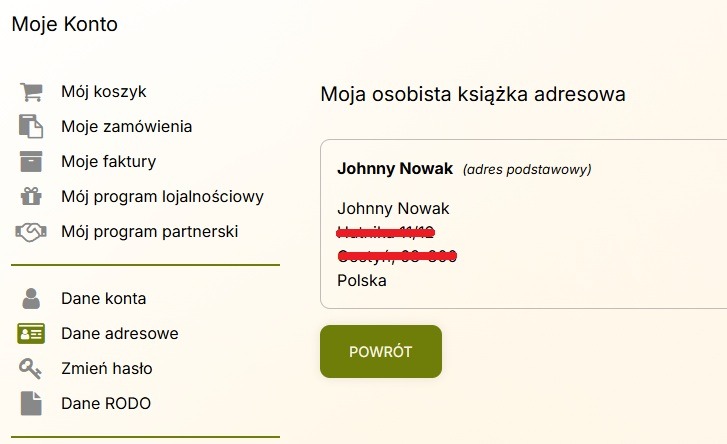Open Mój koszyk menu item
Image resolution: width=727 pixels, height=444 pixels.
coord(103,92)
